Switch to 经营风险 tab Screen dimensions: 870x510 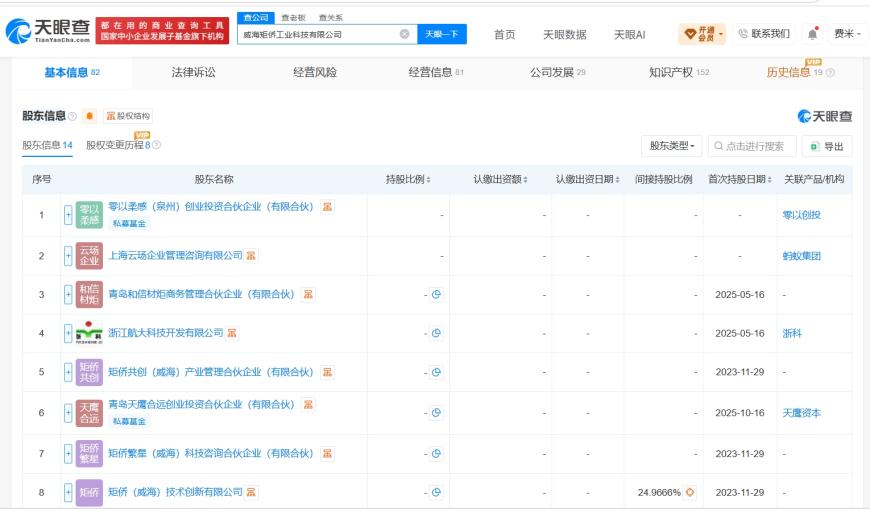315,72
